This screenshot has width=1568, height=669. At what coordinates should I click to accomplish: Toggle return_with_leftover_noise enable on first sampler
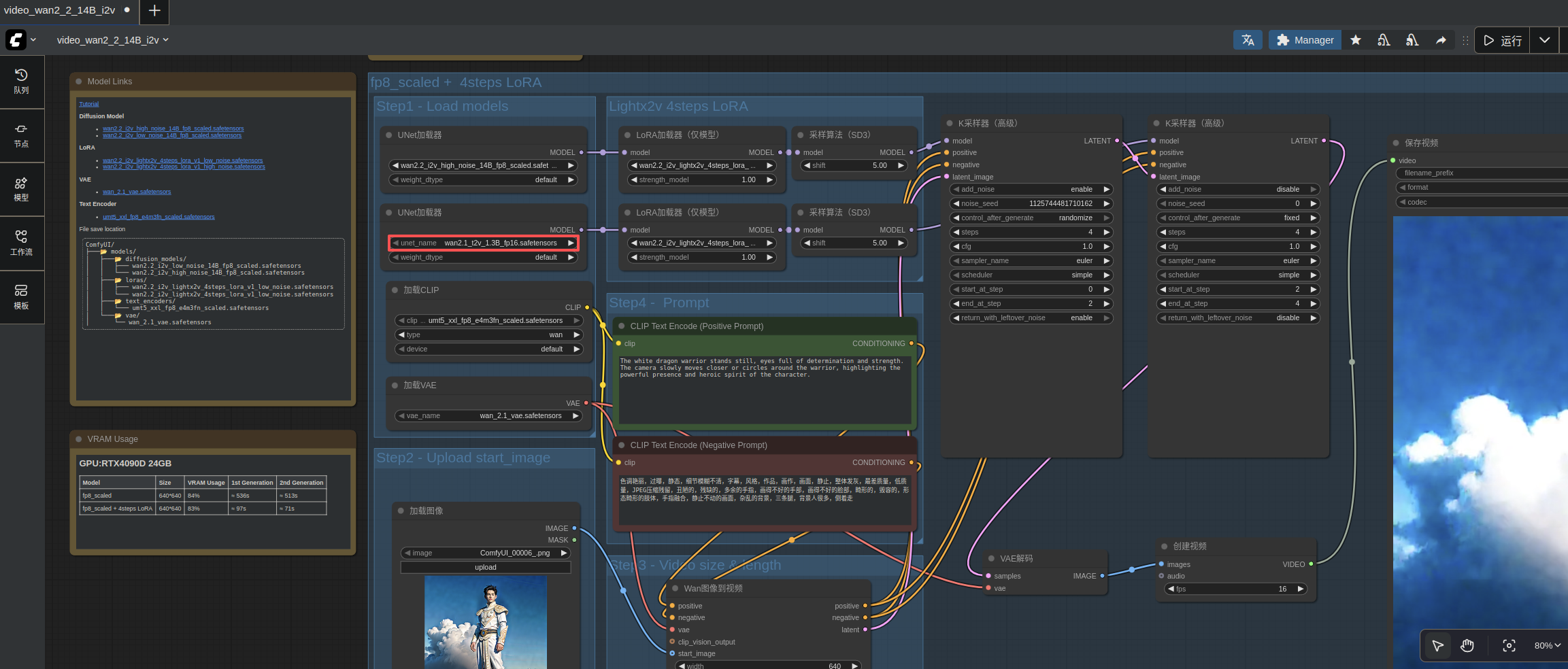click(1031, 318)
